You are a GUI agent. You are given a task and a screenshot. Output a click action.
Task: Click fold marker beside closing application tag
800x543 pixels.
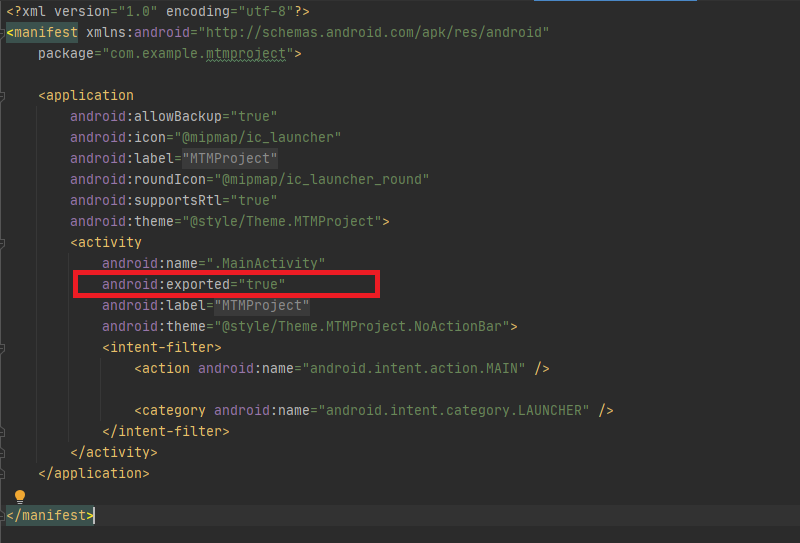(x=2, y=474)
